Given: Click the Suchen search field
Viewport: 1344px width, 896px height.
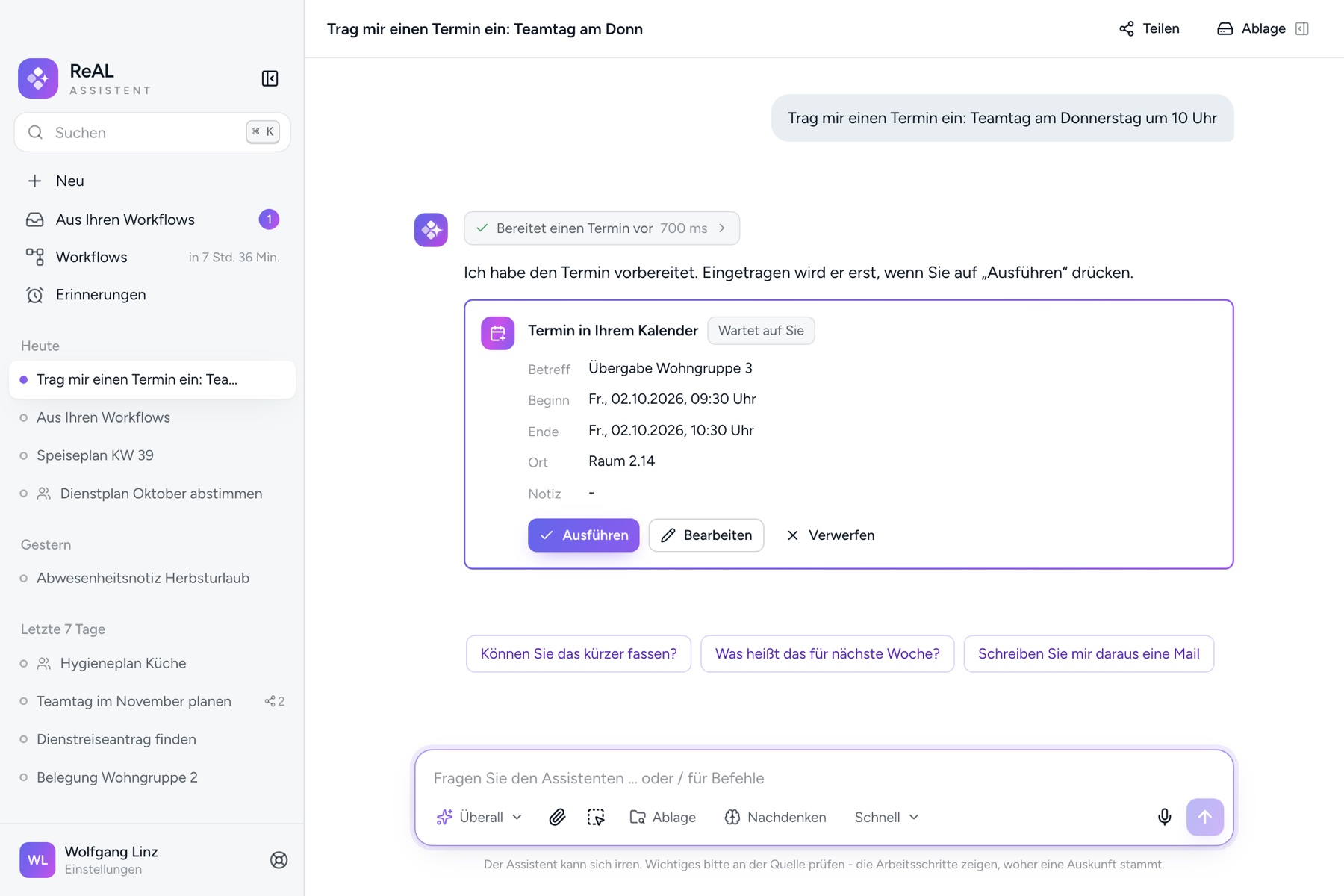Looking at the screenshot, I should click(152, 132).
